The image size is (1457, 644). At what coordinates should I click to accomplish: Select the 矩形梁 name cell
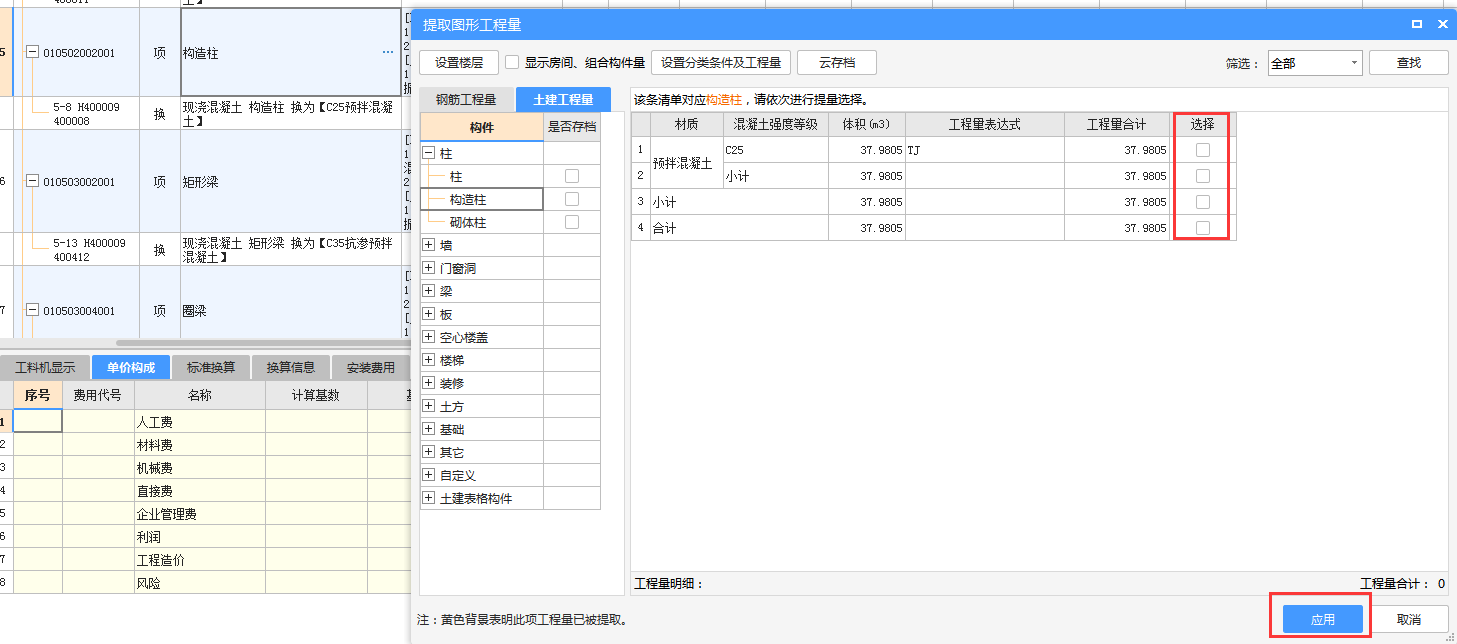(291, 182)
